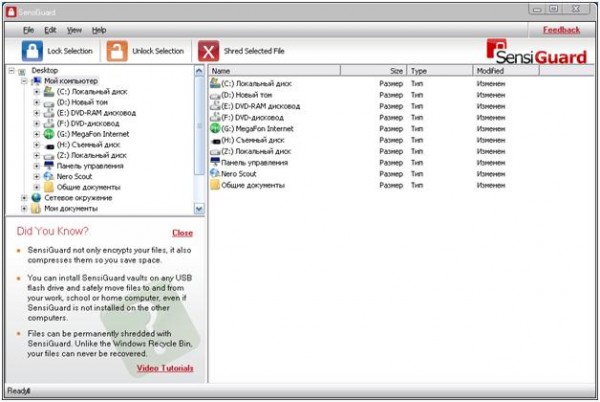
Task: Close the Did You Know panel
Action: [183, 233]
